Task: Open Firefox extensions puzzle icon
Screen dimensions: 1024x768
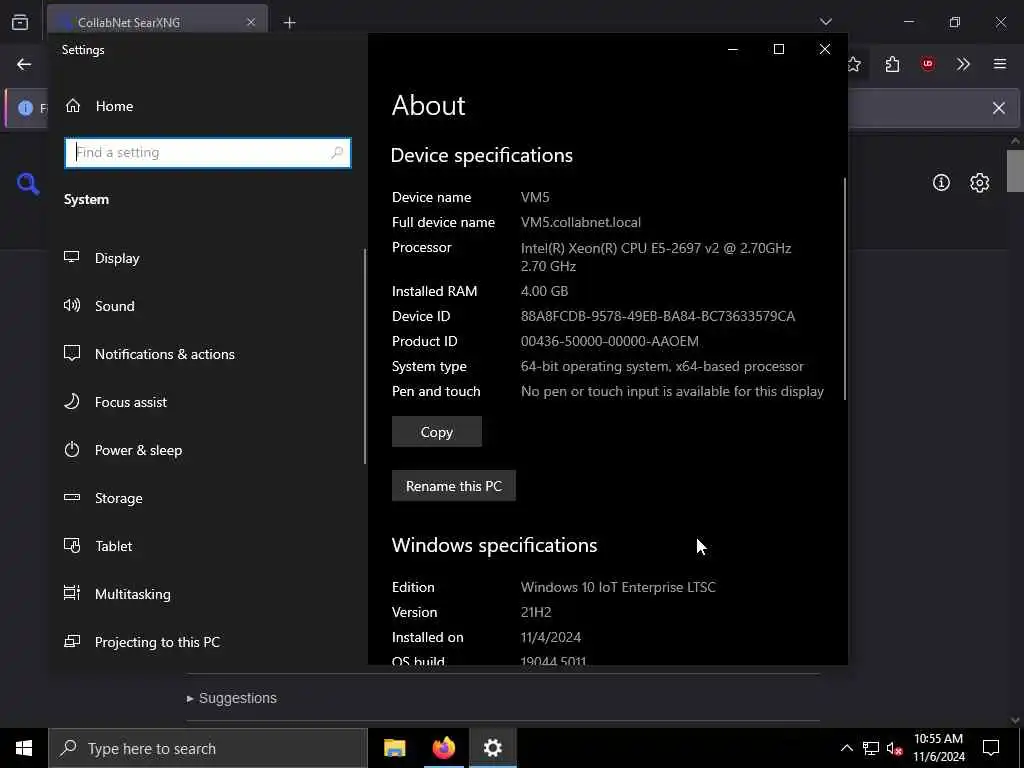Action: point(892,64)
